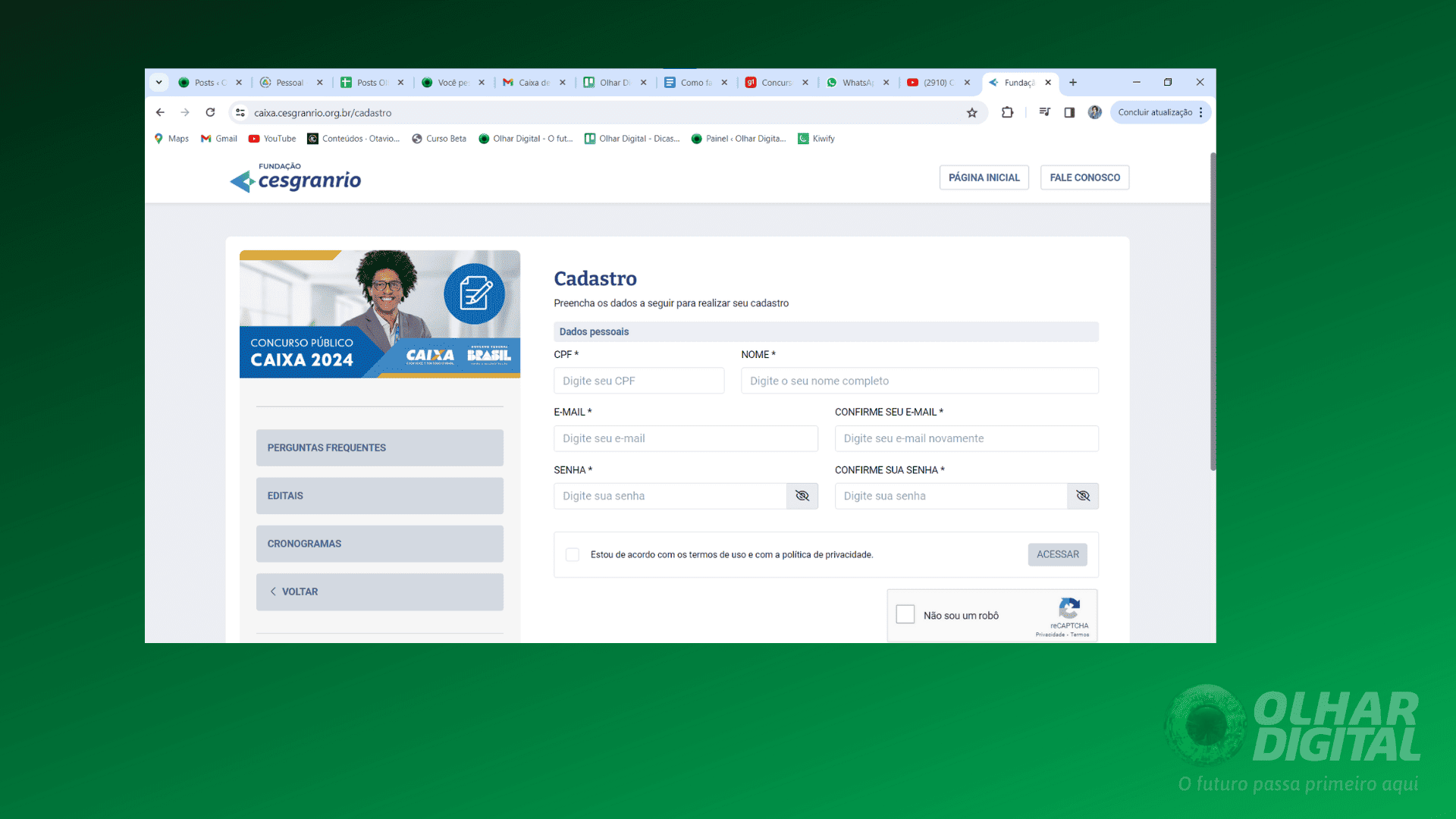Open the Olhar Digital - Dicas bookmark

[x=632, y=139]
